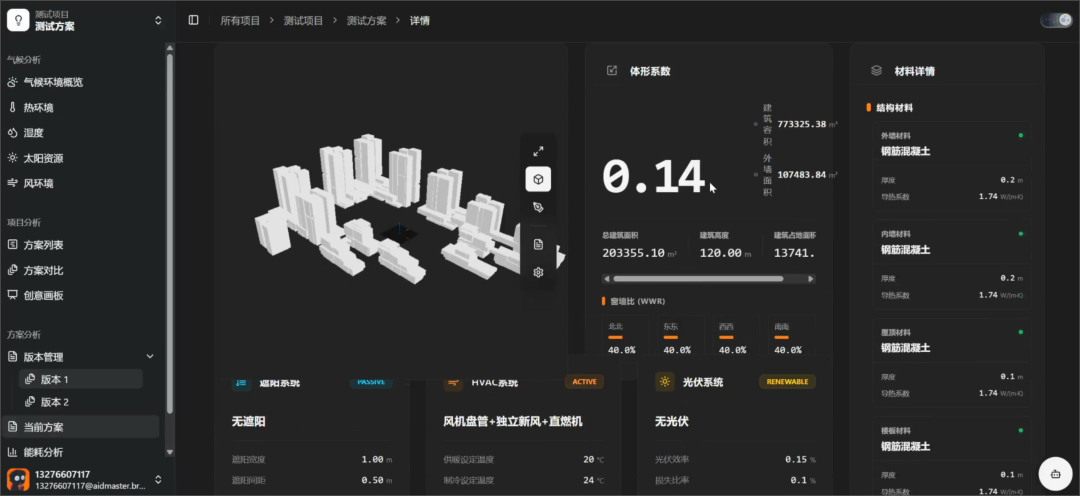Click the 风机盘管+独立新风+直燃机 title
Screen dimensions: 1080x496
coord(513,421)
